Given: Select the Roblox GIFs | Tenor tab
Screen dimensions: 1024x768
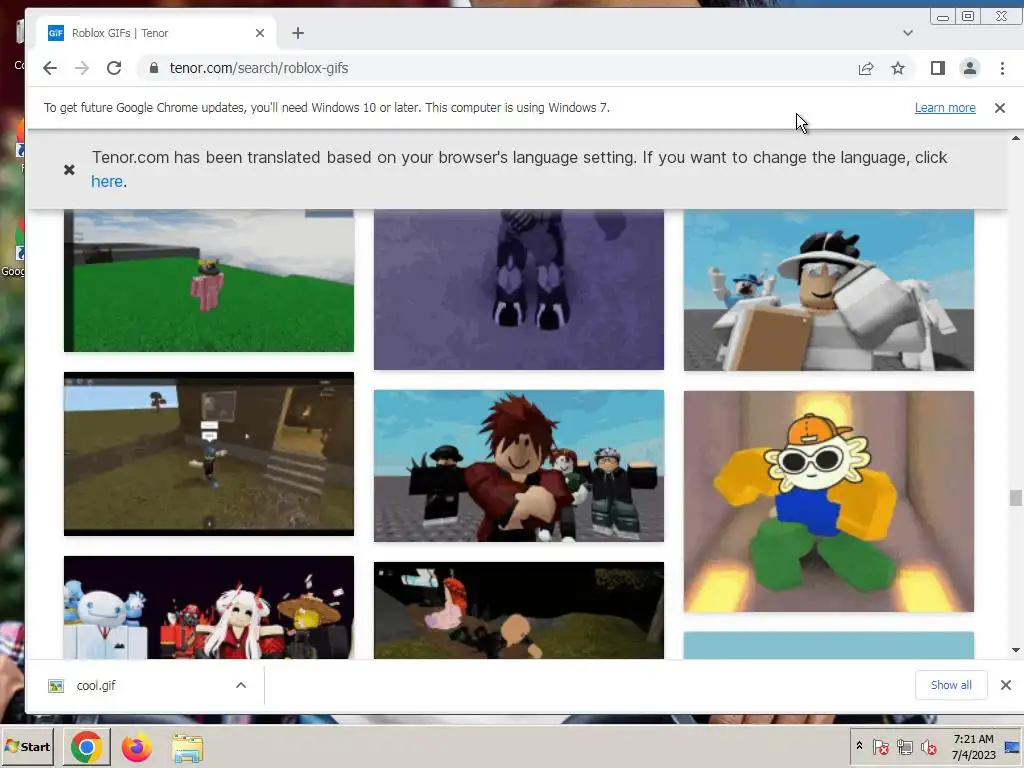Looking at the screenshot, I should [x=155, y=33].
